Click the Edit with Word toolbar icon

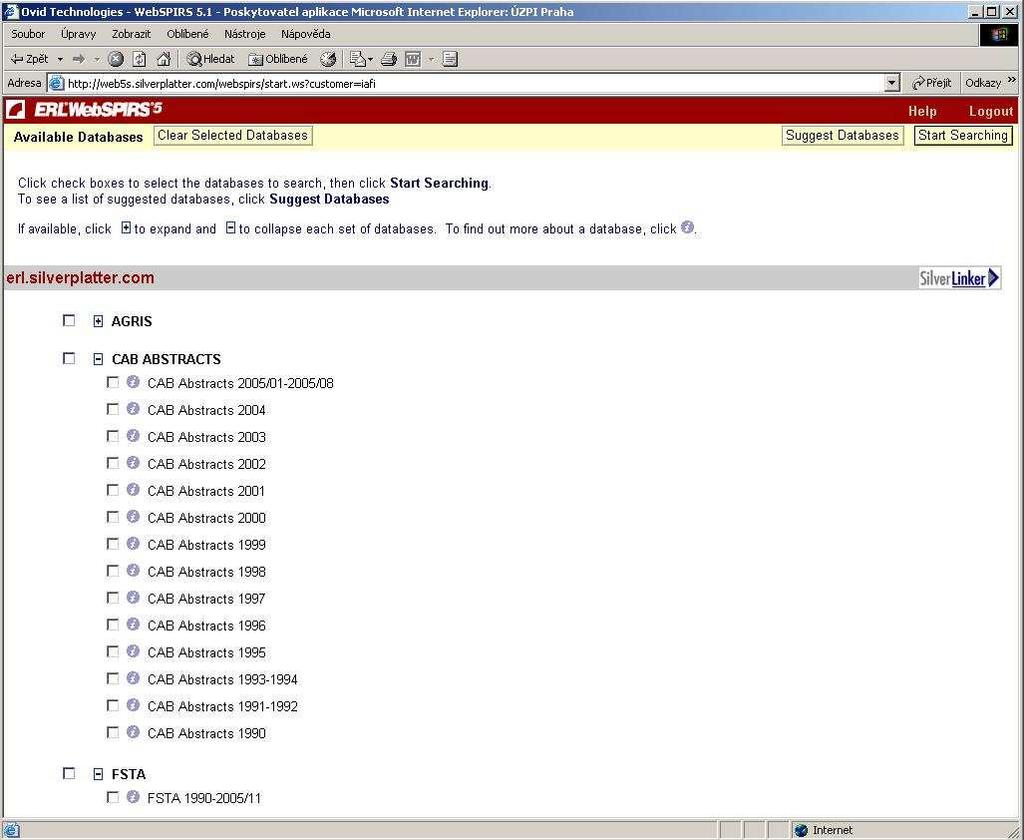tap(413, 59)
